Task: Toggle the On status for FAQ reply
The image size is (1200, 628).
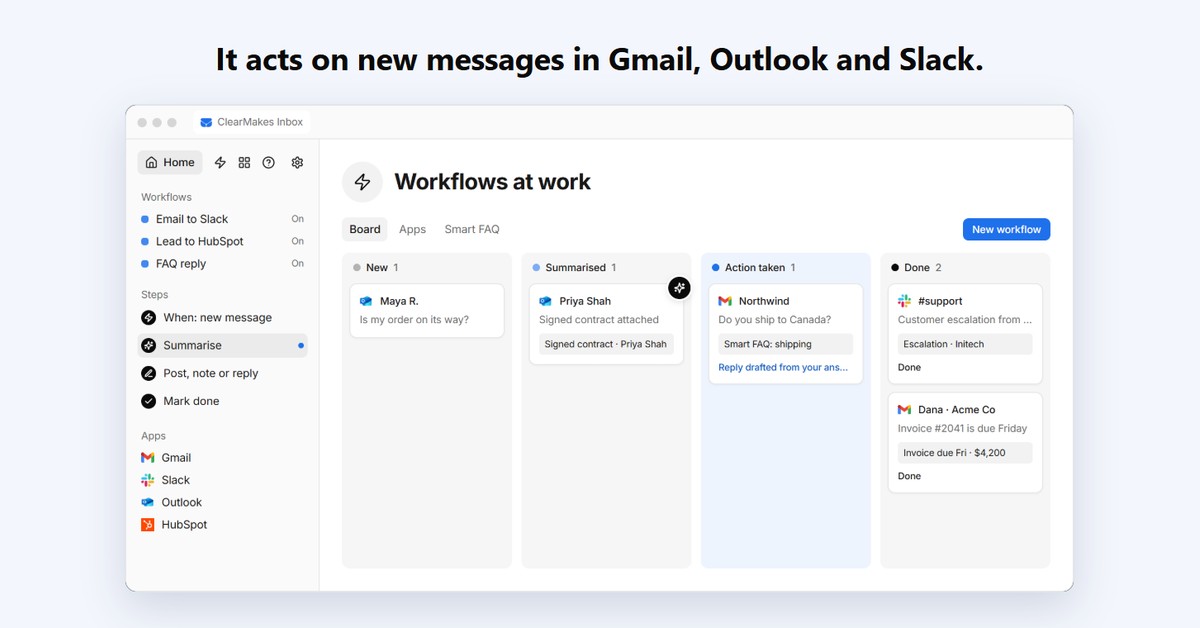Action: (298, 264)
